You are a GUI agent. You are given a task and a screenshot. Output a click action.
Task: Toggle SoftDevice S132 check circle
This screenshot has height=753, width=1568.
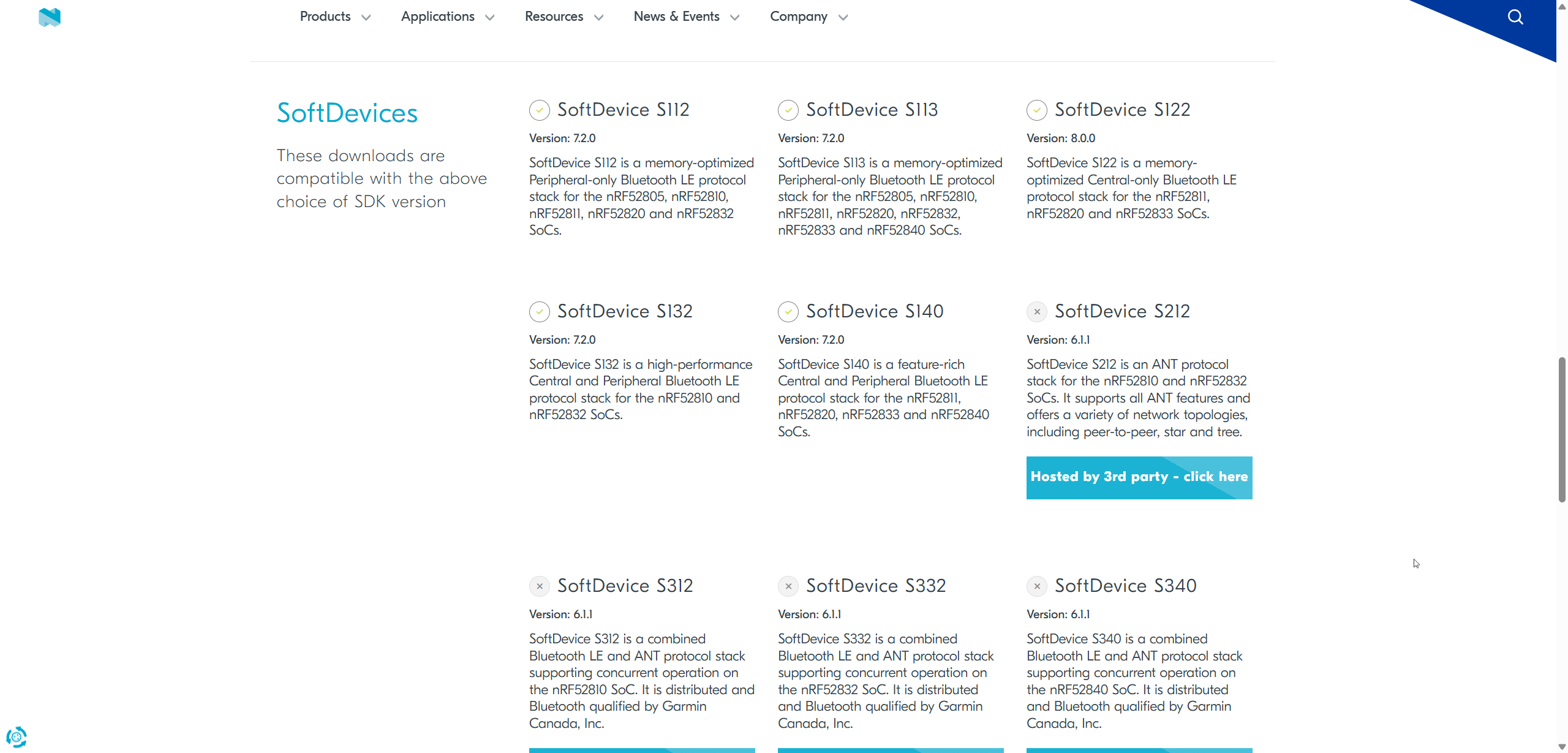(540, 312)
